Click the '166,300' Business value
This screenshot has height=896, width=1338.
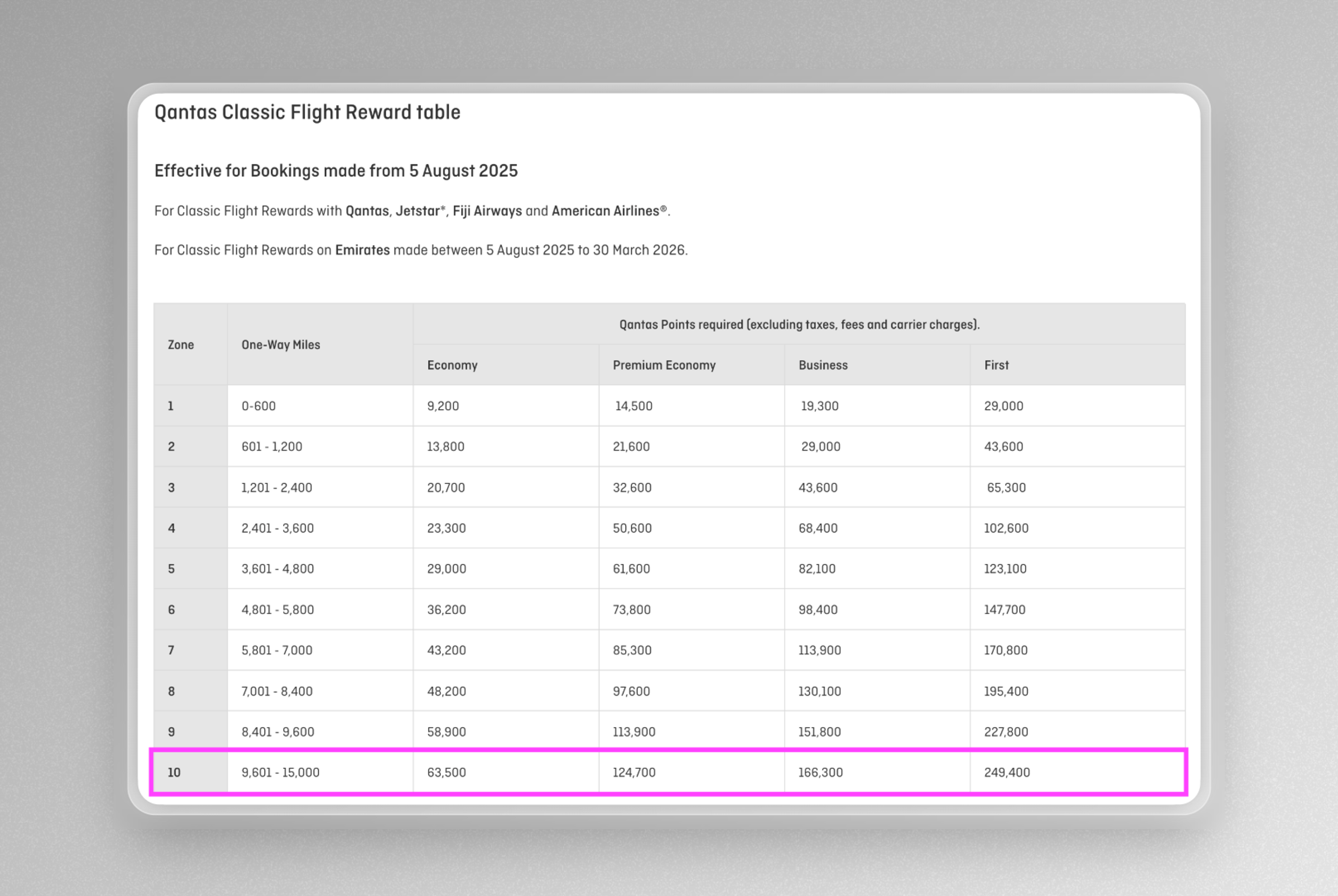821,773
